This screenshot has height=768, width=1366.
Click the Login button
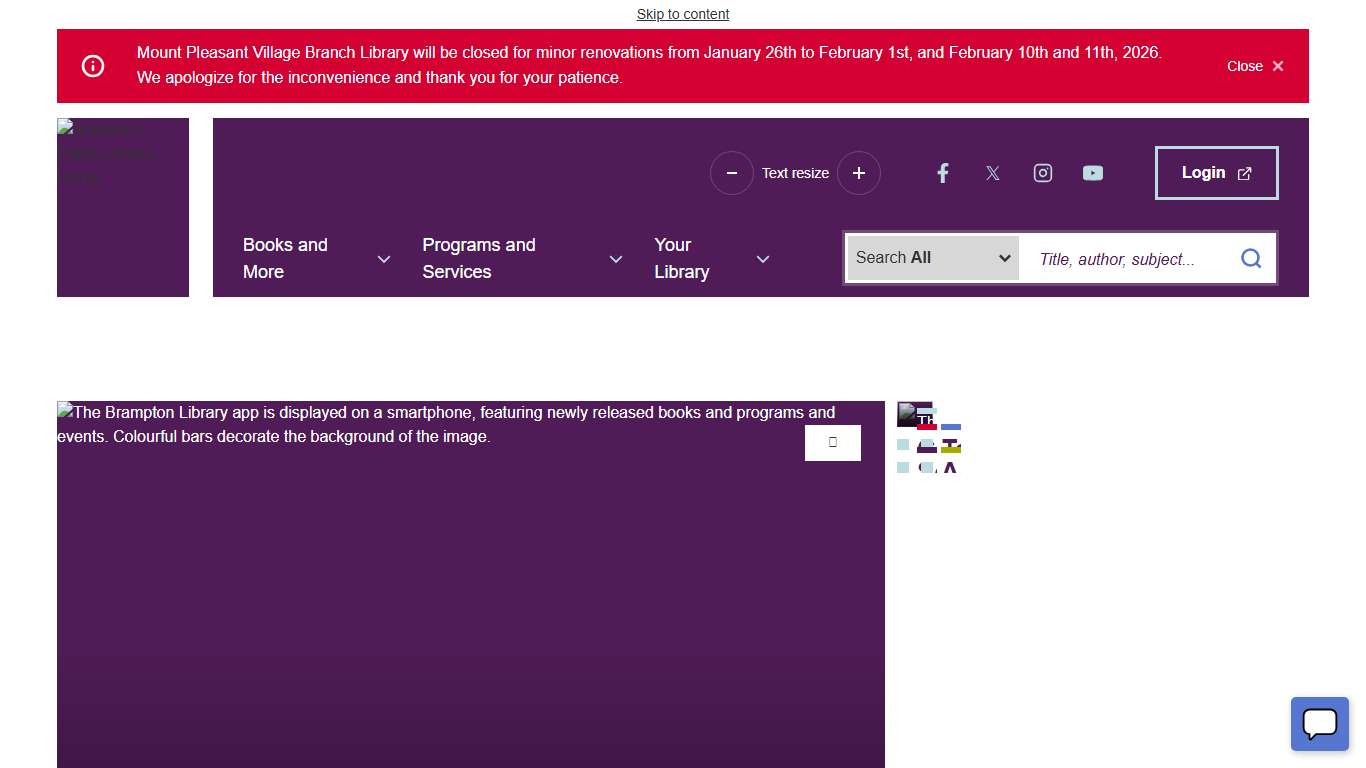coord(1216,173)
